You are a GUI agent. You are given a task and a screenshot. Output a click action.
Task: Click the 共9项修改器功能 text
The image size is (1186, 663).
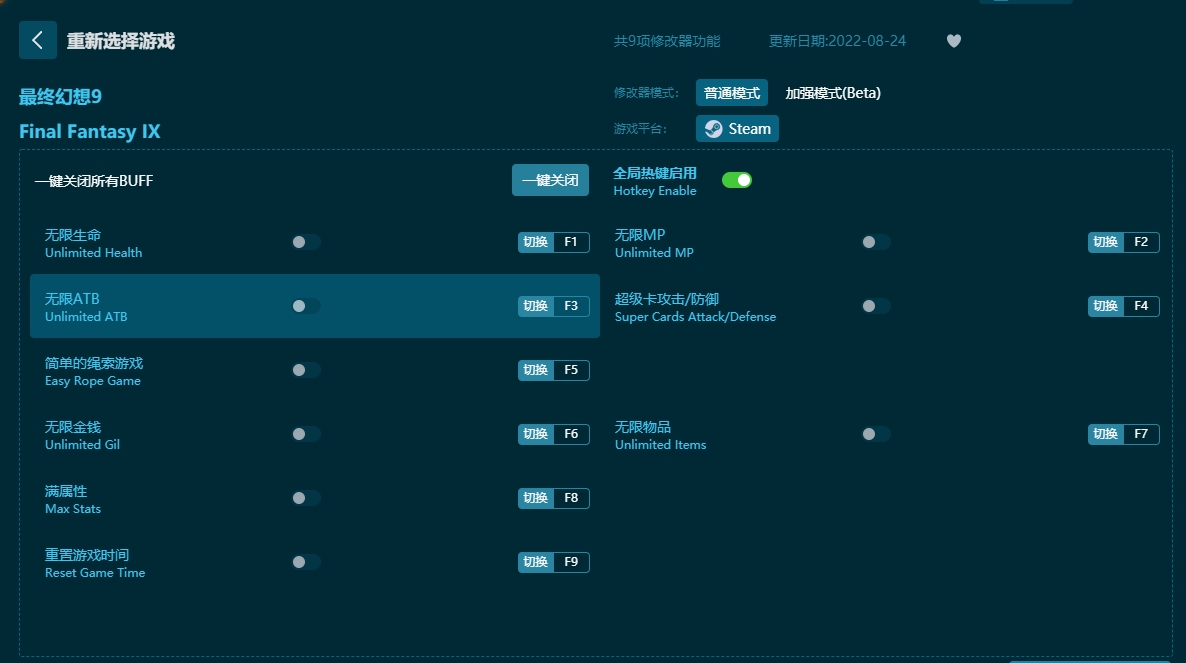pyautogui.click(x=666, y=41)
